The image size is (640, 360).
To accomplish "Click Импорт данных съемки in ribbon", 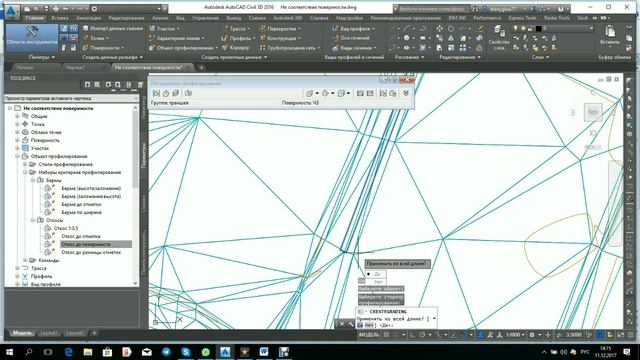I will pos(113,28).
